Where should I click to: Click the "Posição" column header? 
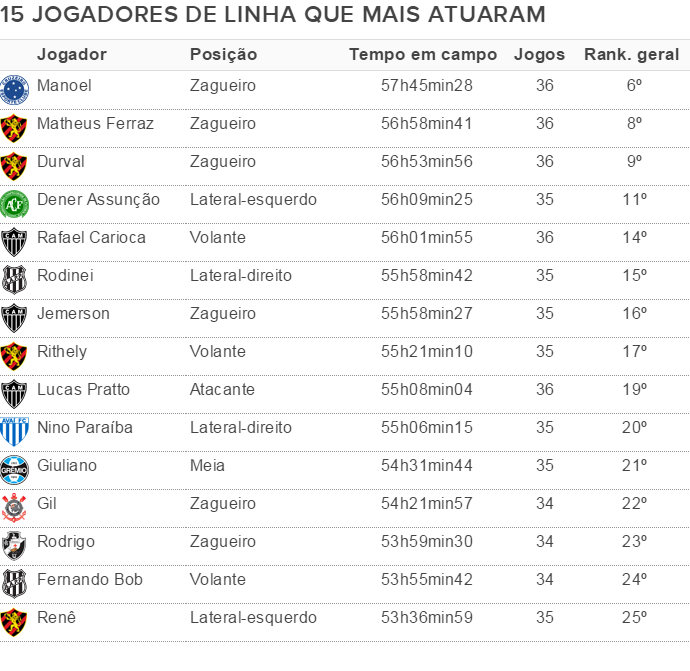pos(223,55)
